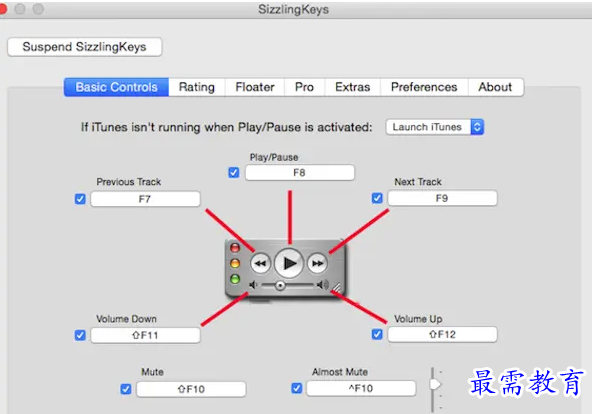Click the low-volume speaker icon on mini player
The height and width of the screenshot is (414, 592).
coord(253,285)
